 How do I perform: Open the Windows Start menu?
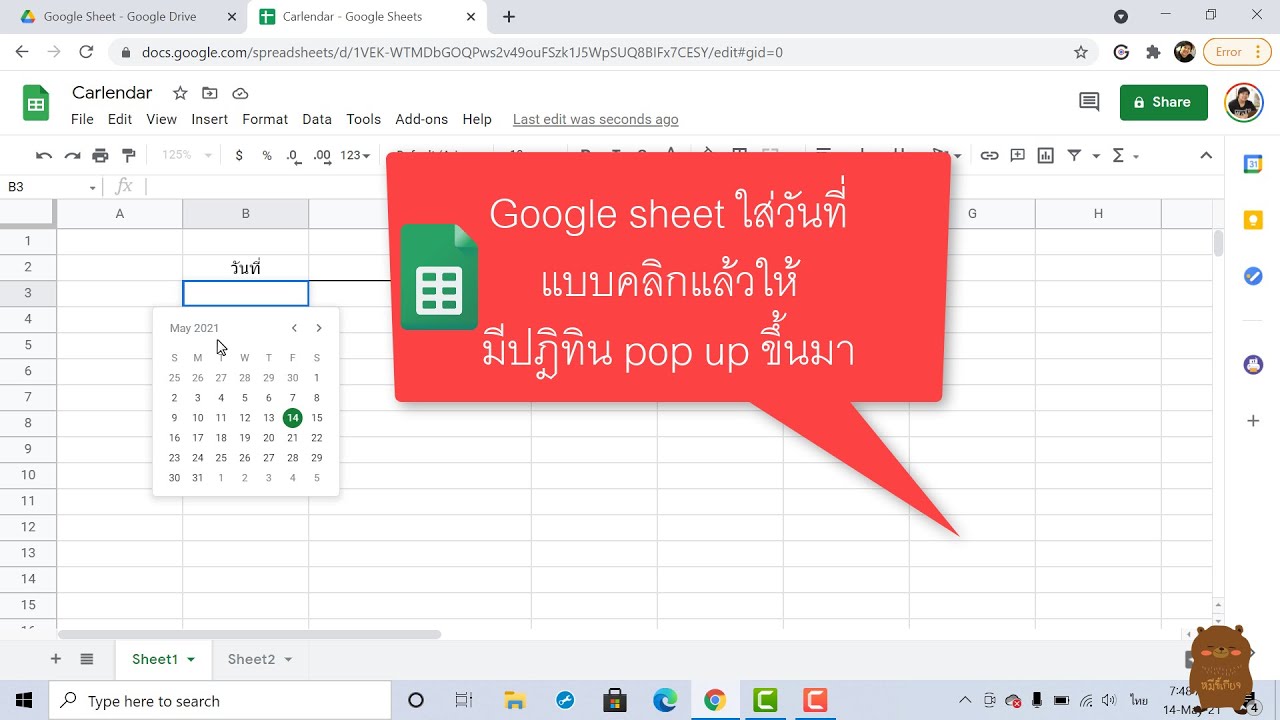tap(24, 701)
